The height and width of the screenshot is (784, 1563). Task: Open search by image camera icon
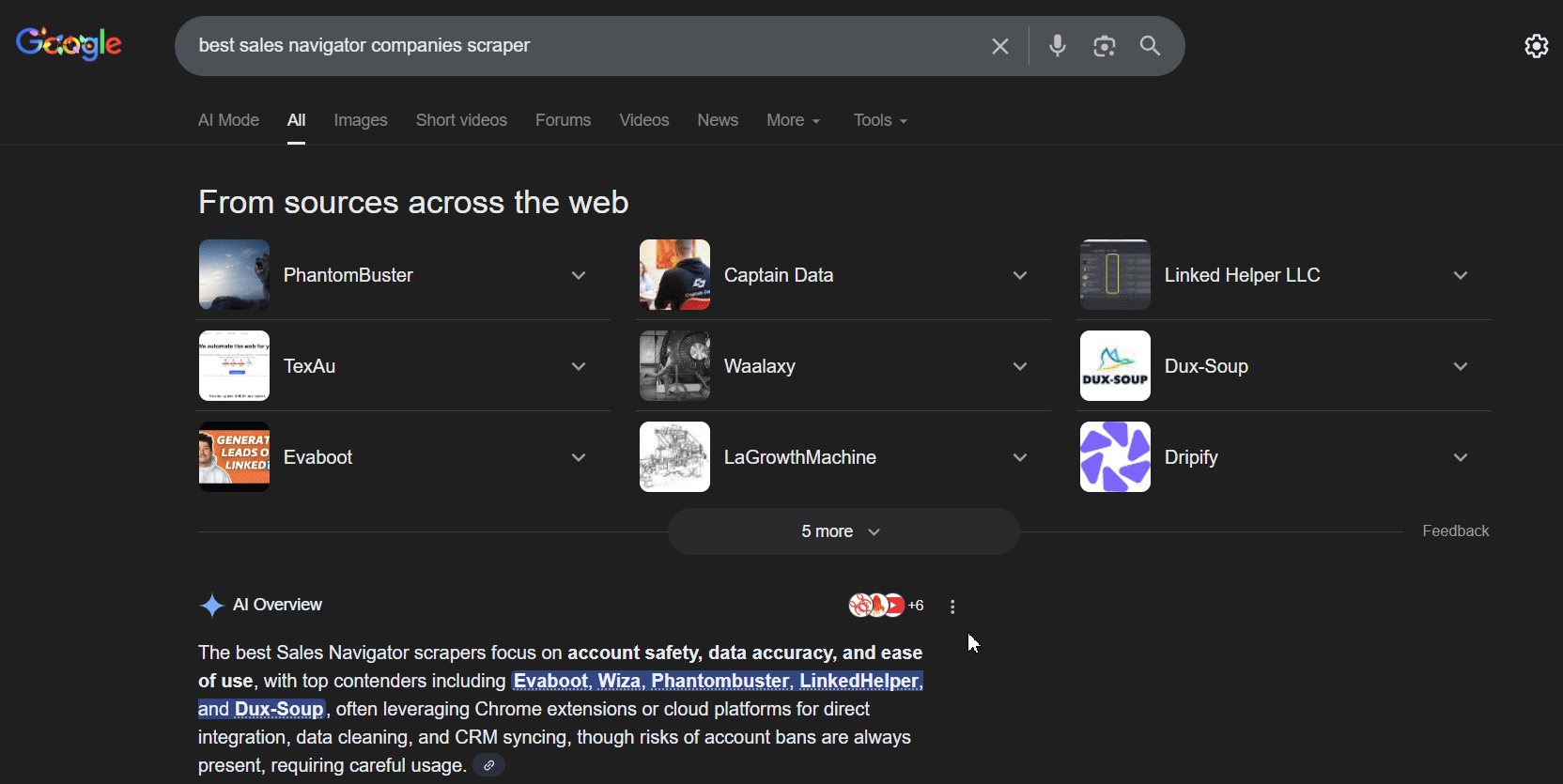[1105, 46]
